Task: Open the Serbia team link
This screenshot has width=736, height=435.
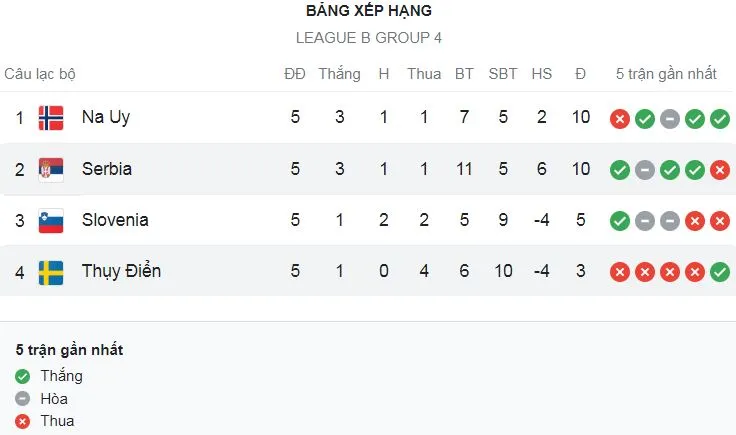Action: pos(107,169)
